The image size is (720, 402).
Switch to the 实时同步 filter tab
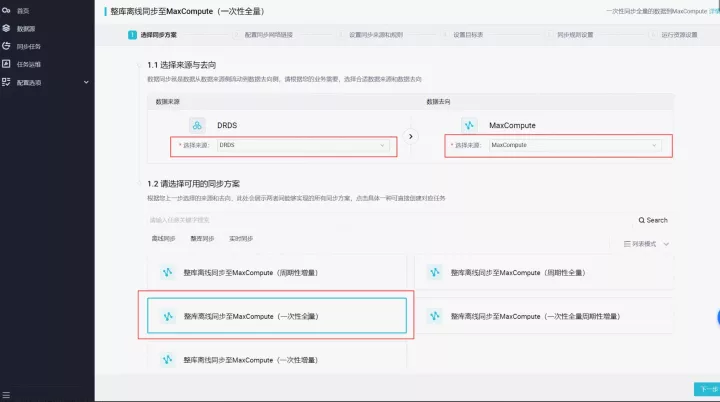click(x=241, y=238)
